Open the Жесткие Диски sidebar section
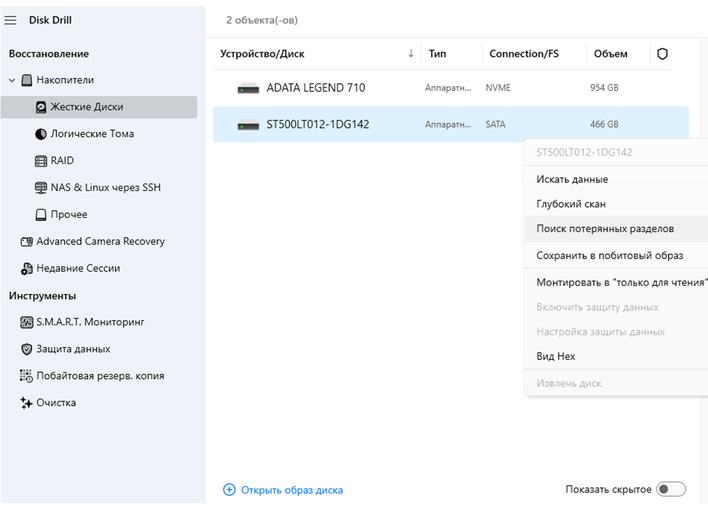The height and width of the screenshot is (531, 708). click(99, 107)
